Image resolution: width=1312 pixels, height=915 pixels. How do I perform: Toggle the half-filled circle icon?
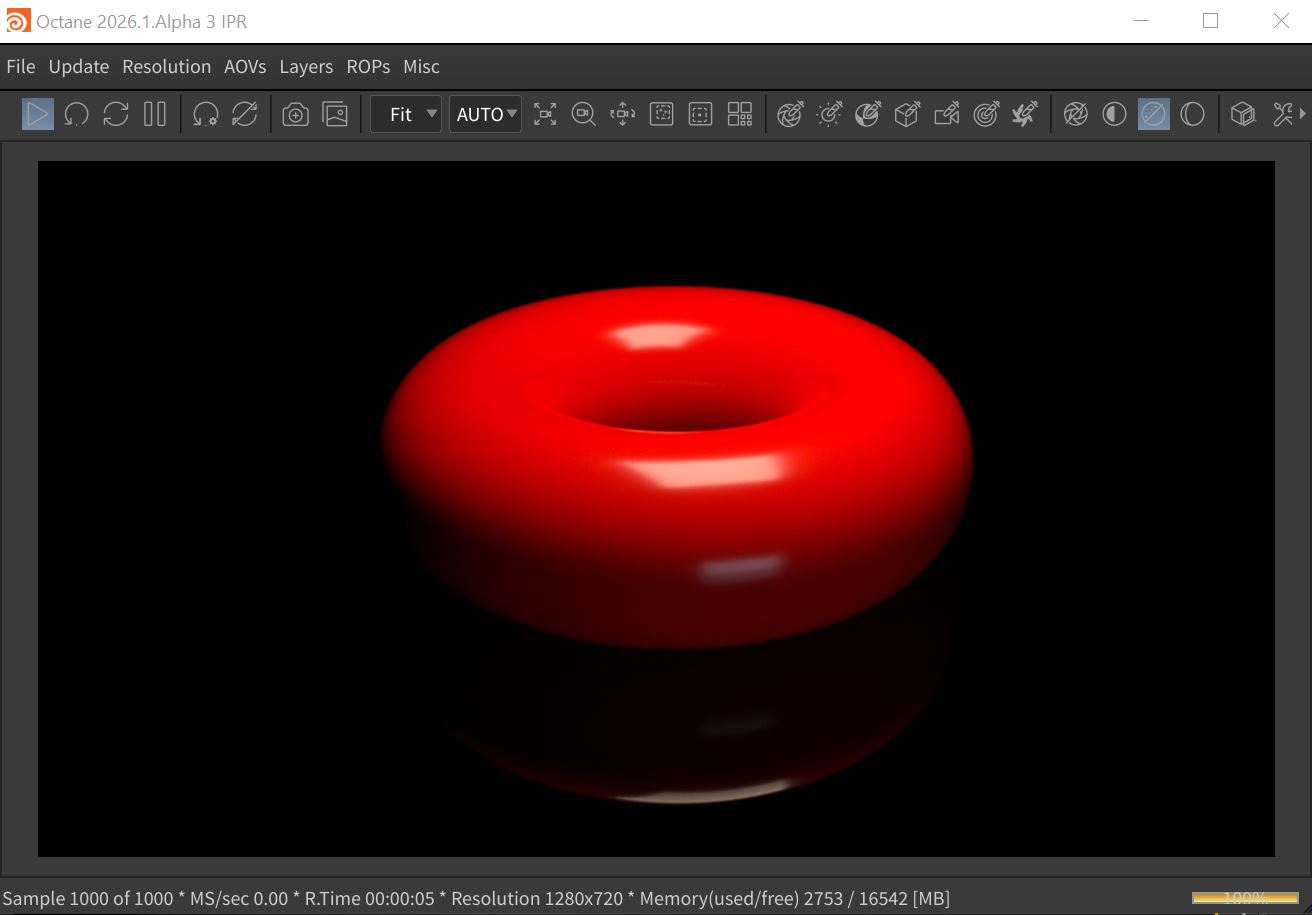[1114, 114]
